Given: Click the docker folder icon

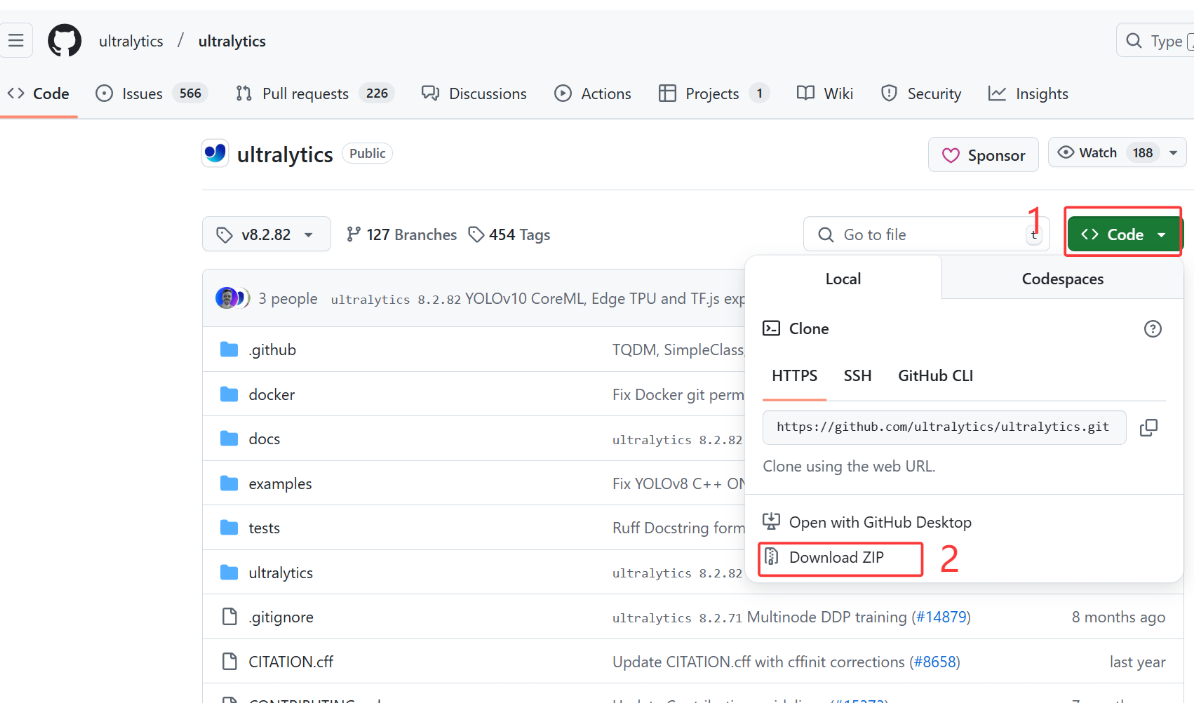Looking at the screenshot, I should pos(229,394).
